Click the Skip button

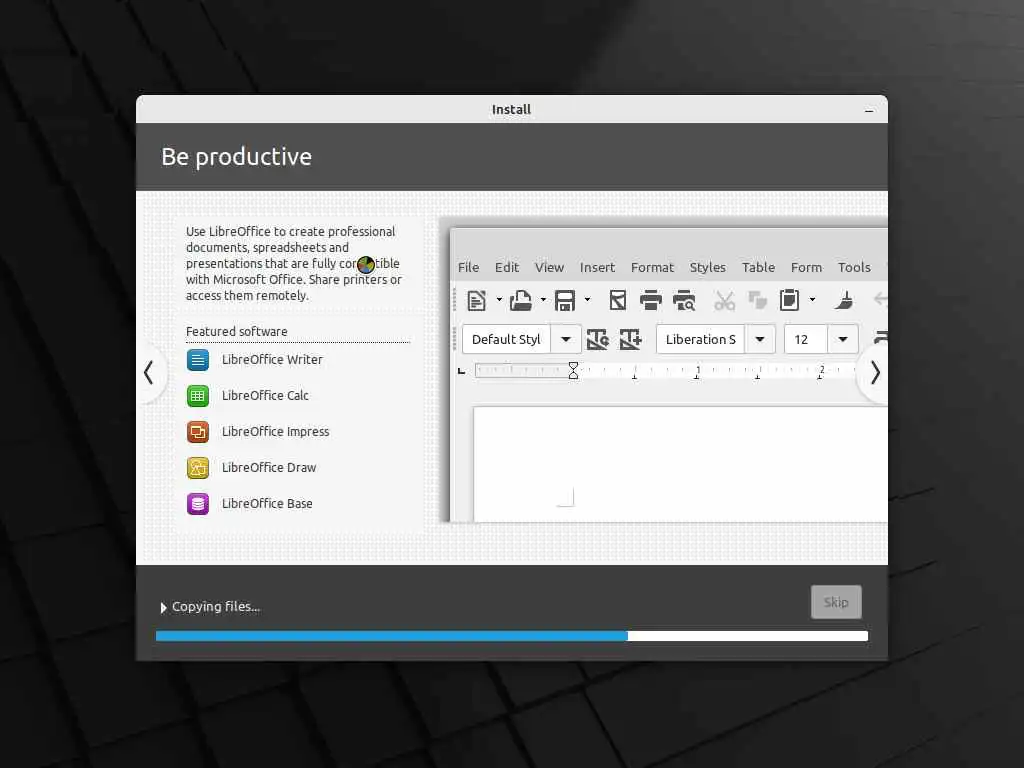(x=836, y=602)
